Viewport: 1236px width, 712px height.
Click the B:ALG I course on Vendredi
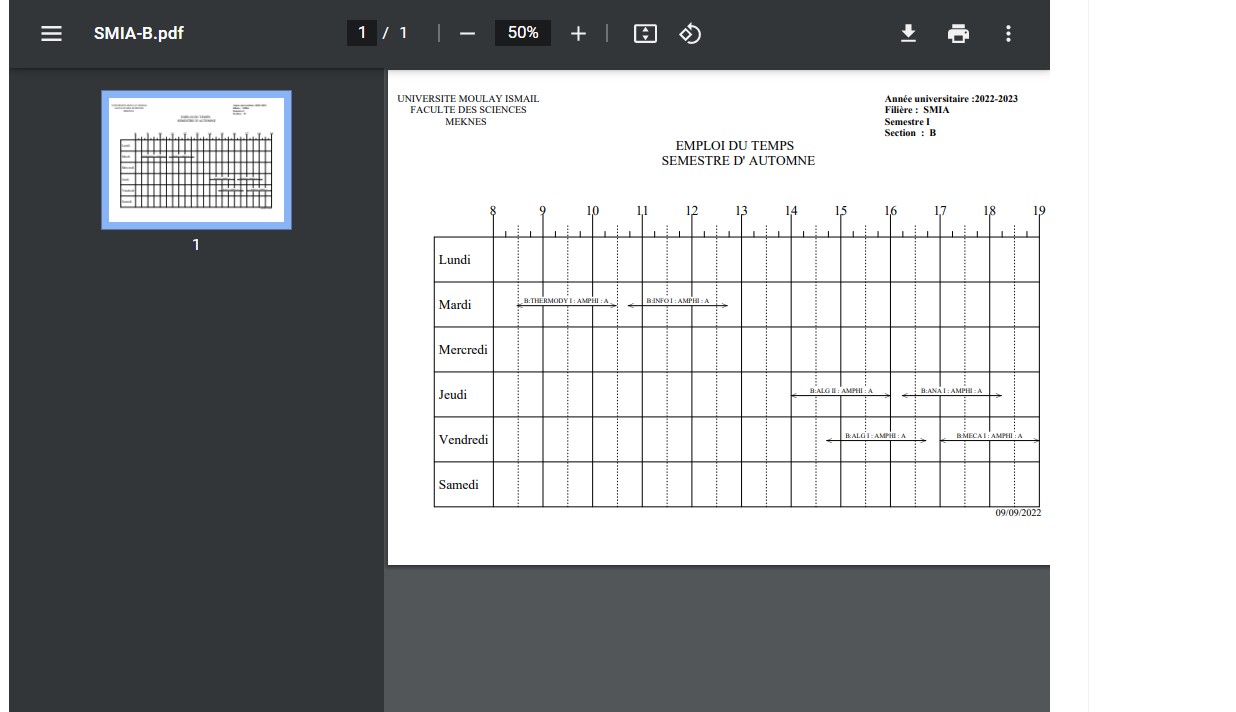coord(875,436)
